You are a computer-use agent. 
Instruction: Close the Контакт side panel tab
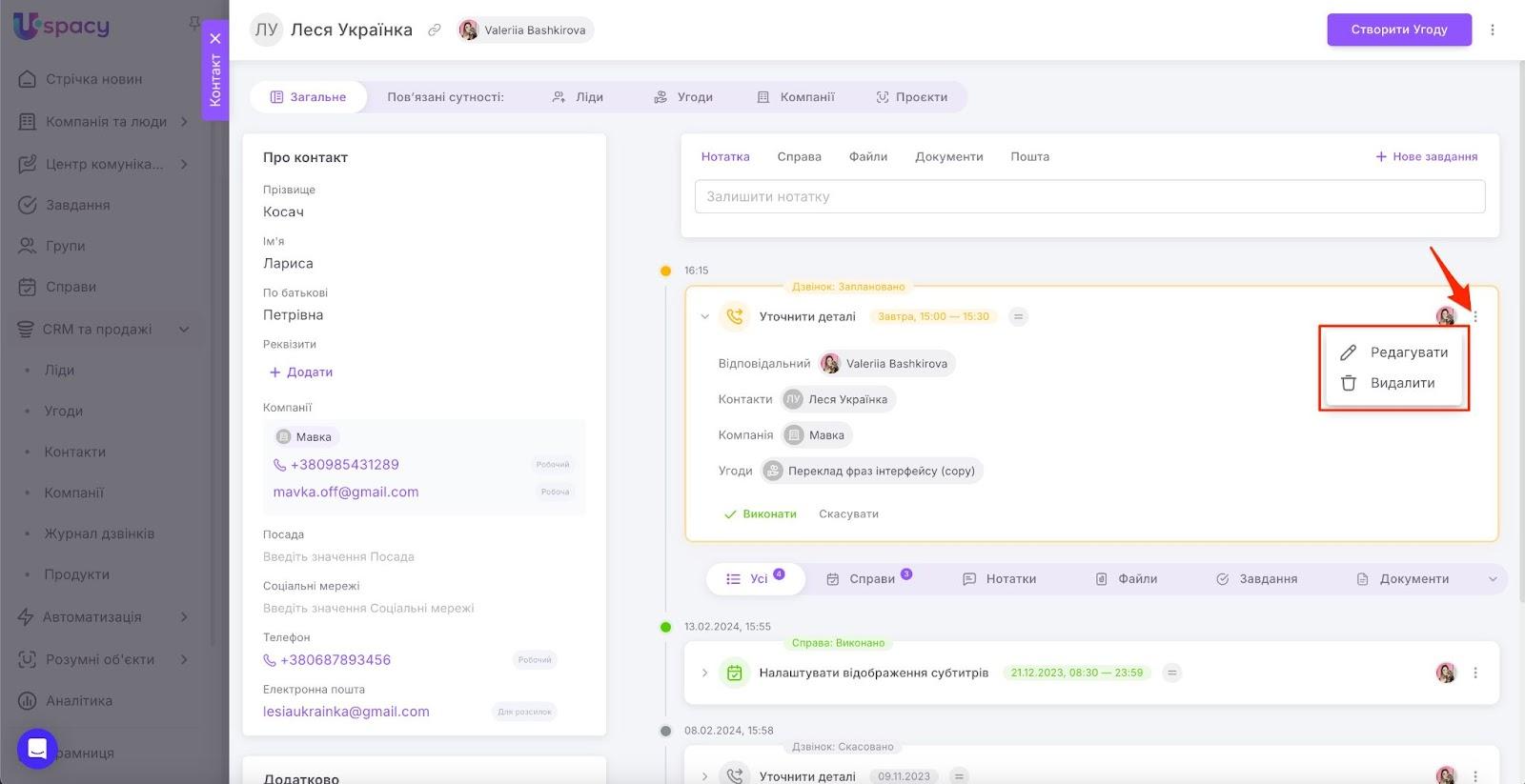click(x=215, y=39)
